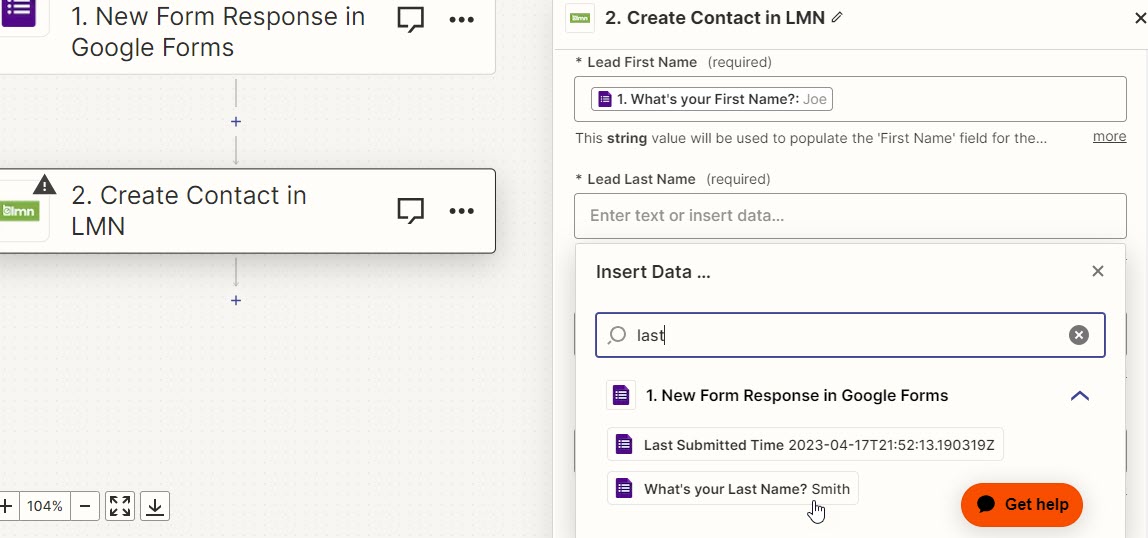The width and height of the screenshot is (1148, 538).
Task: Collapse New Form Response in Google Forms section
Action: [x=1080, y=396]
